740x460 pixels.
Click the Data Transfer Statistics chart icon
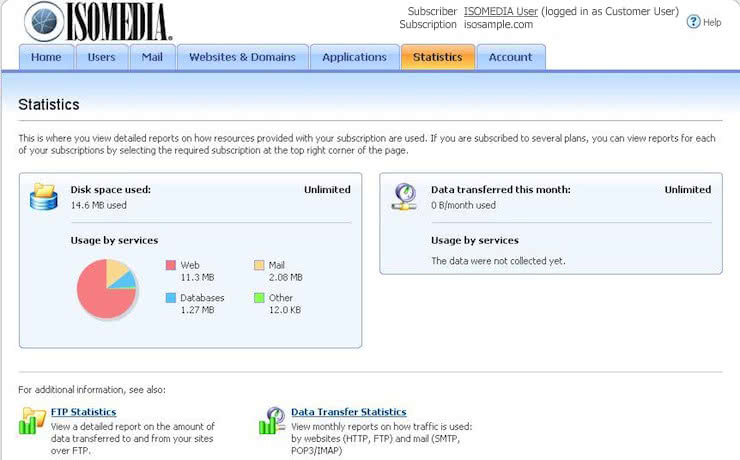coord(272,420)
